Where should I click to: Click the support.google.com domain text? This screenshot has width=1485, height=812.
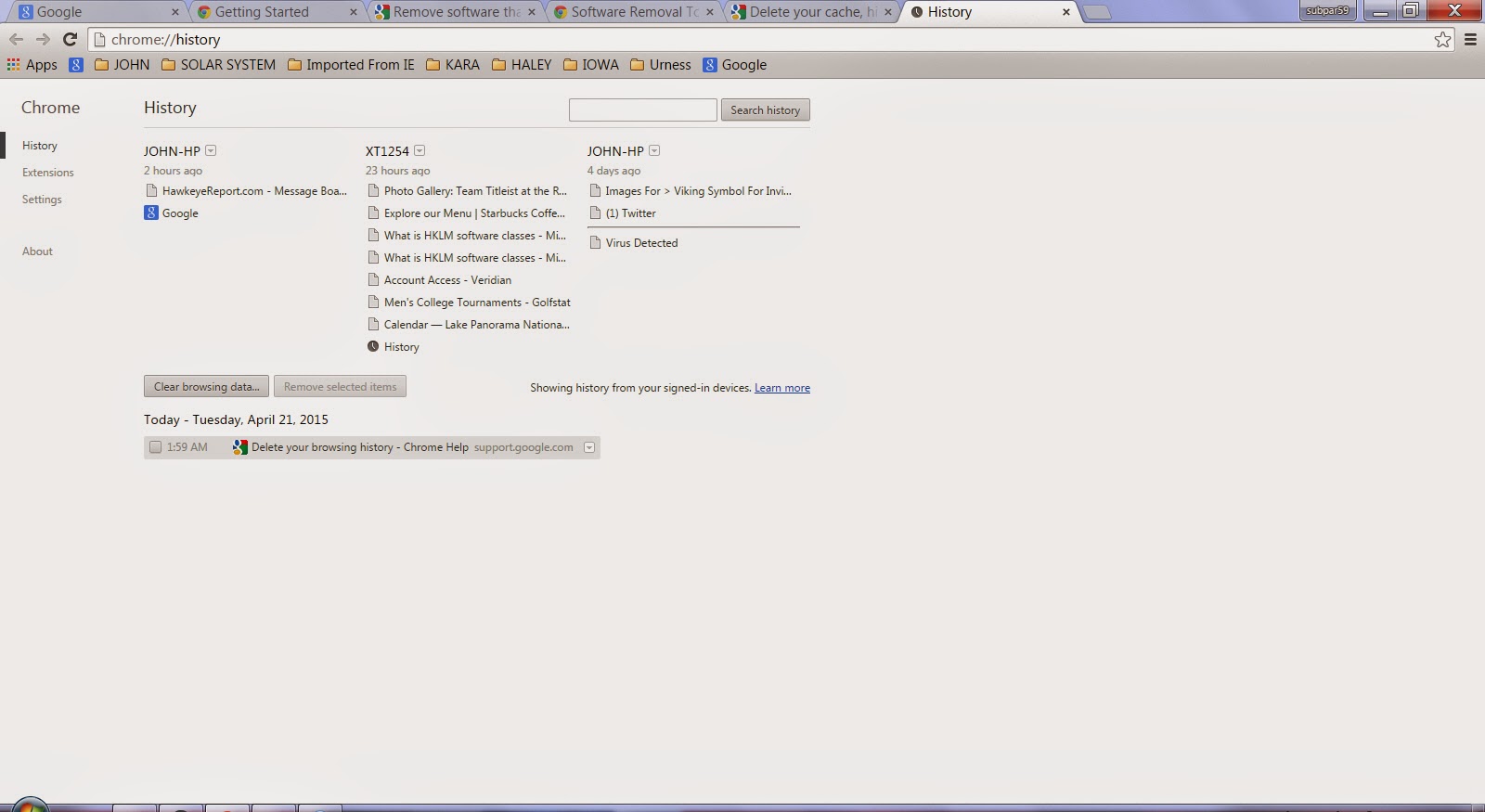523,447
